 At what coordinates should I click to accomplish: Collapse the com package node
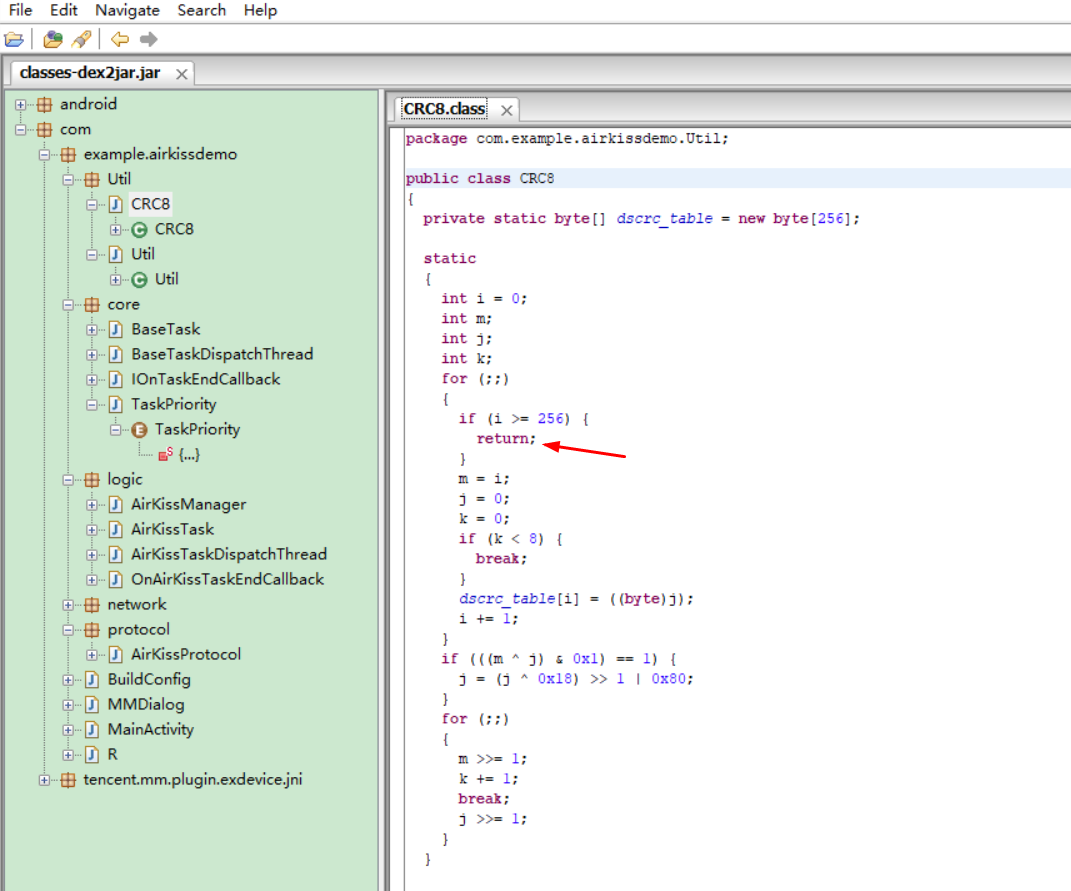pyautogui.click(x=20, y=130)
